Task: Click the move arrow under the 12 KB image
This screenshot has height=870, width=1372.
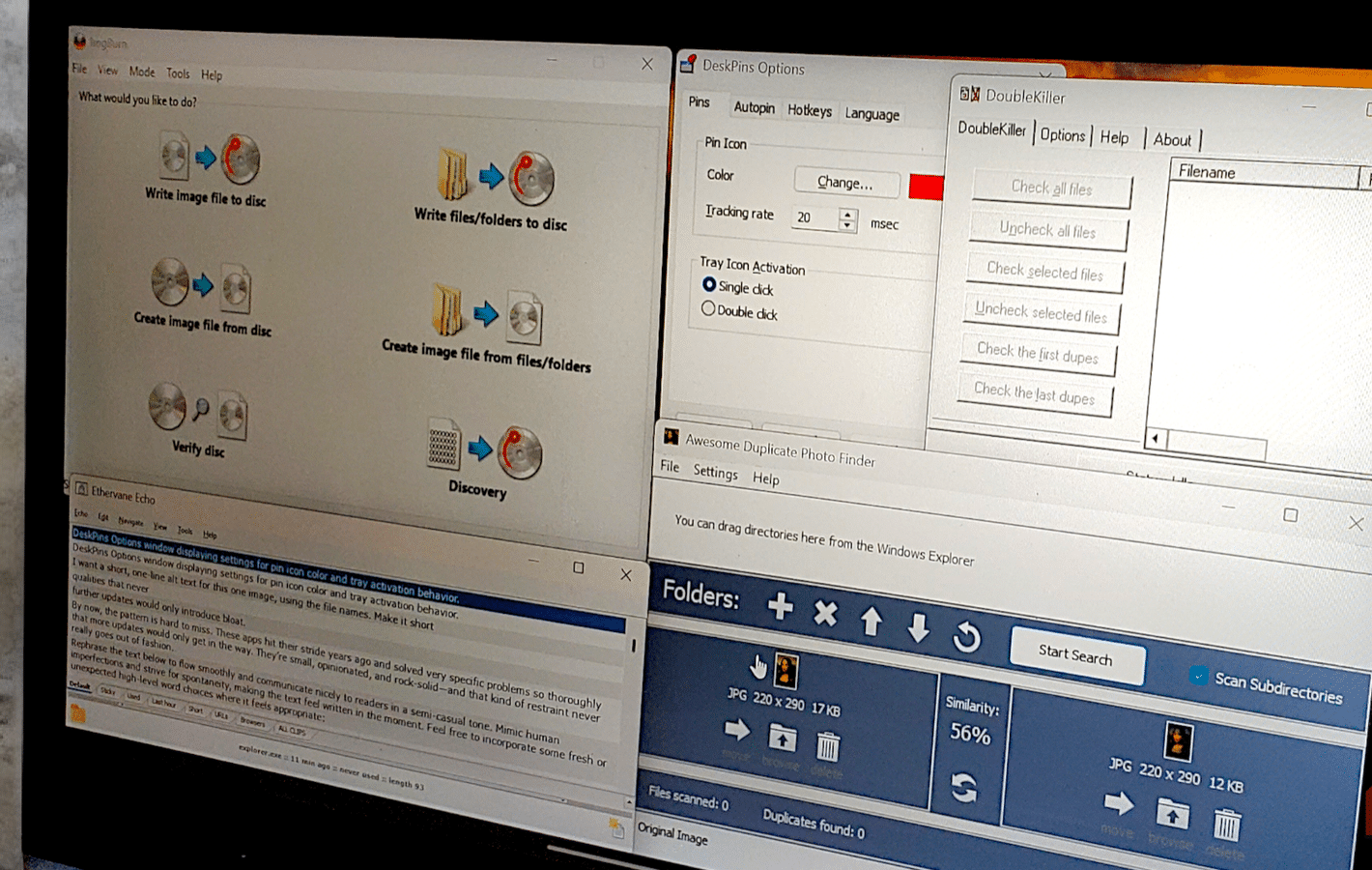Action: [x=1119, y=802]
